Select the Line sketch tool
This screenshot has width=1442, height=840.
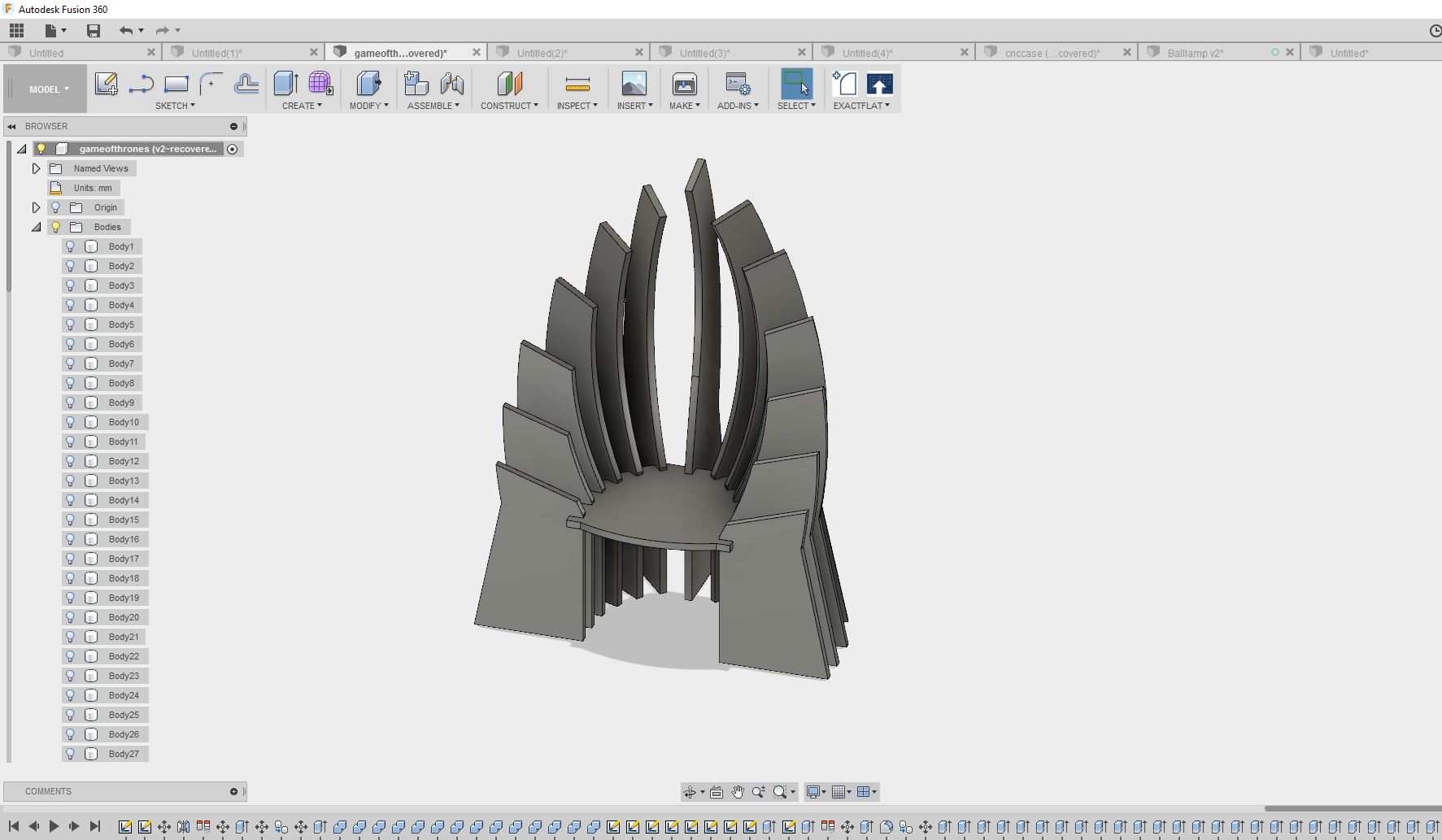142,84
